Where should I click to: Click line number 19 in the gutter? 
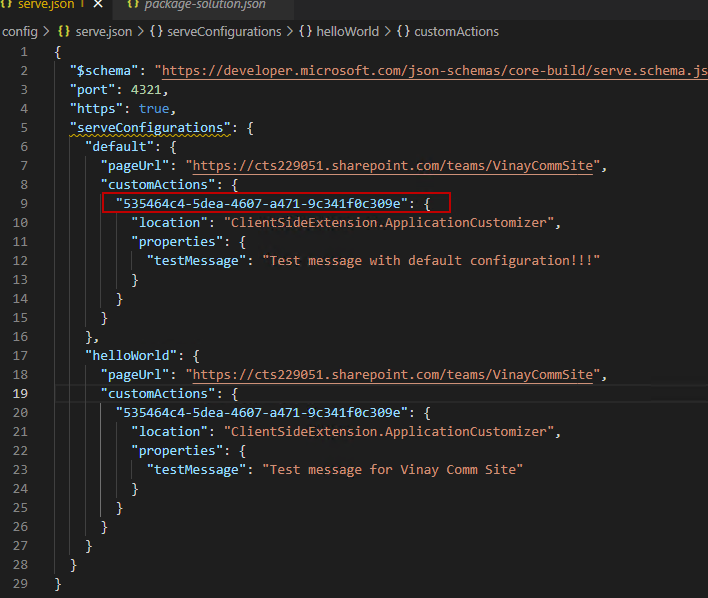click(20, 394)
